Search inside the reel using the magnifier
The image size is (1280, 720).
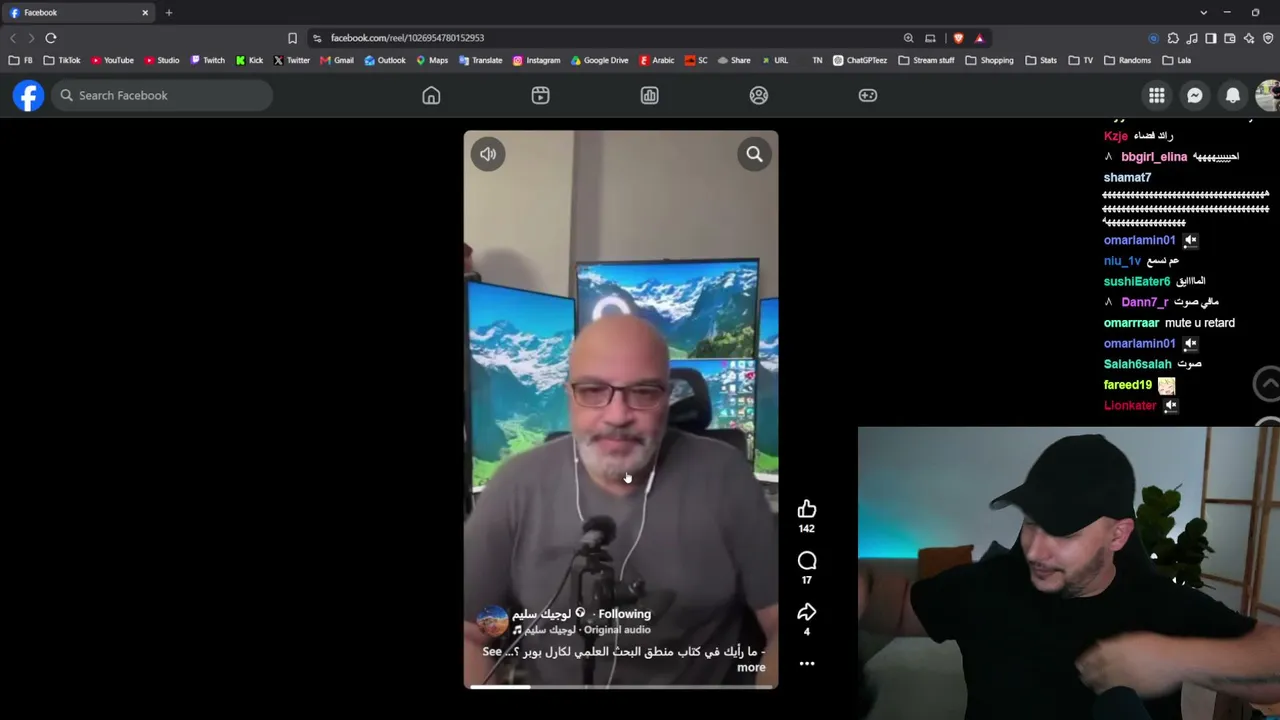[754, 154]
